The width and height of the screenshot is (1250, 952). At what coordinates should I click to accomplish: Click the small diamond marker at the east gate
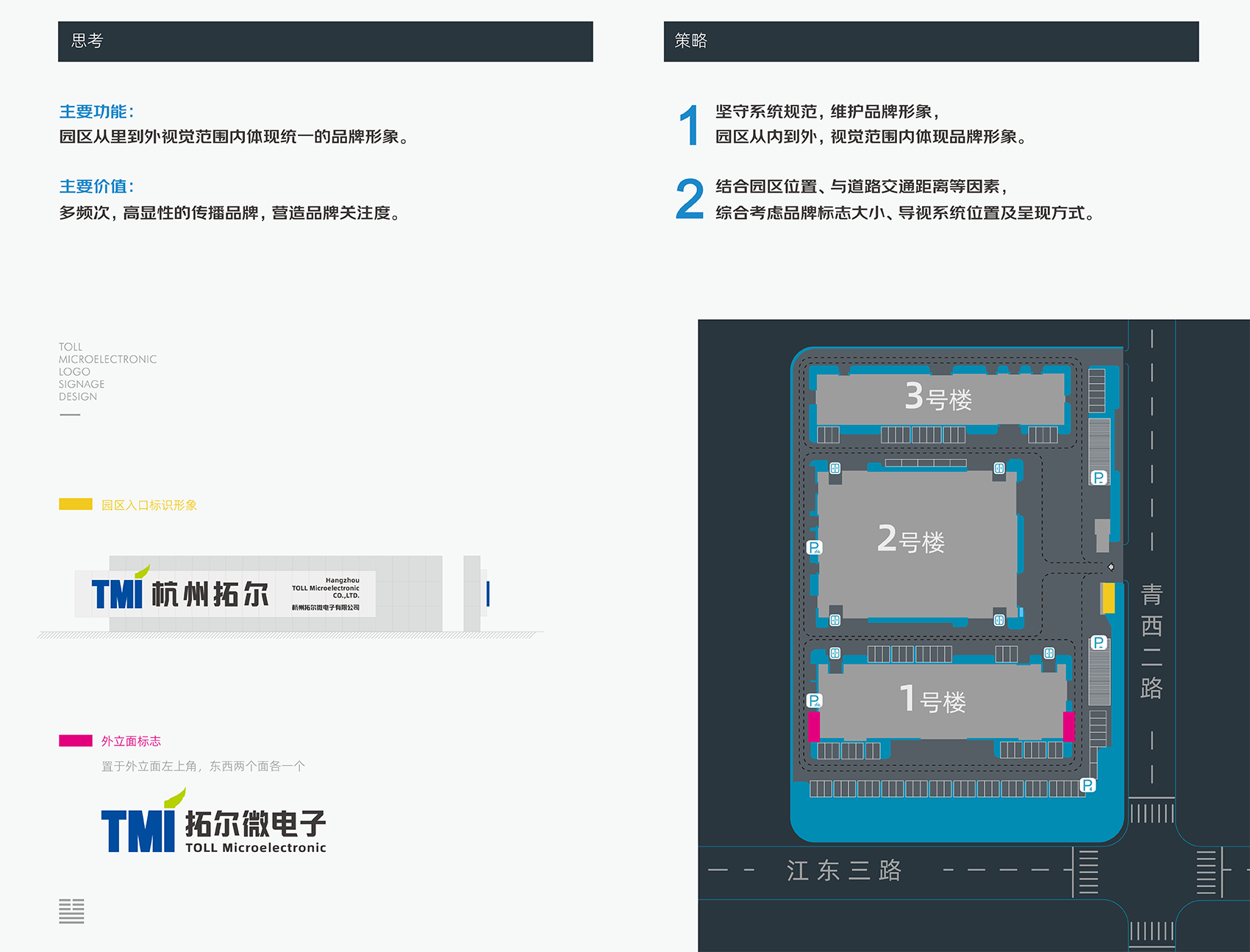click(1111, 567)
